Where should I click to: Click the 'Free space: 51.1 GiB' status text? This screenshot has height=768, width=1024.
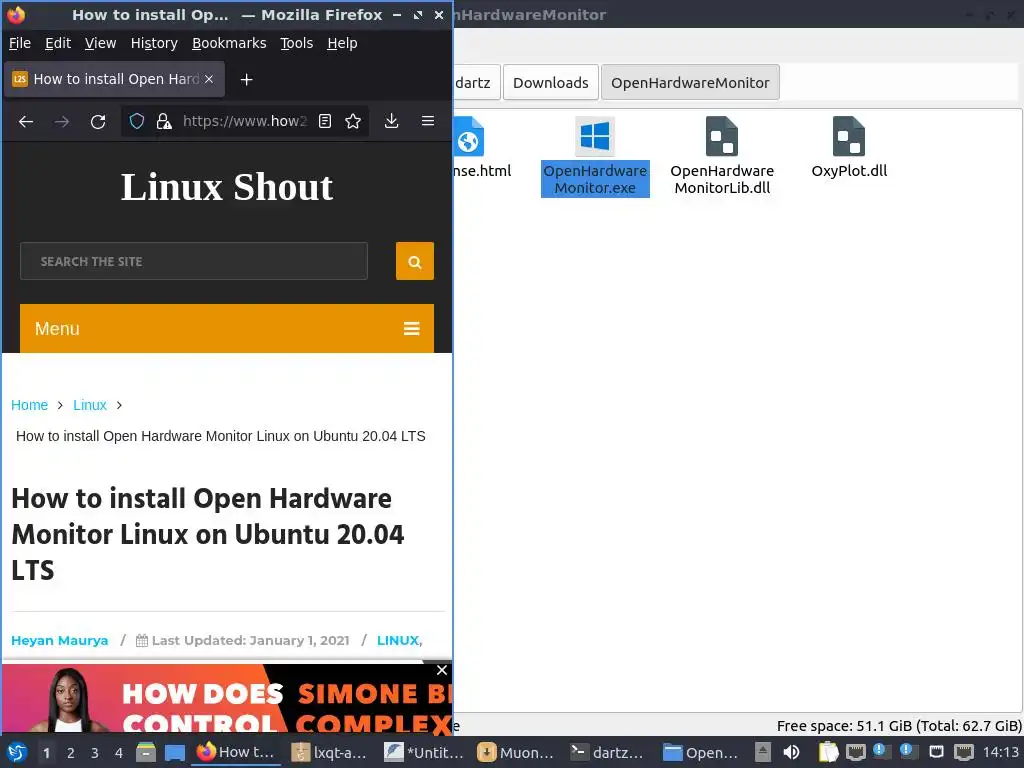[899, 726]
